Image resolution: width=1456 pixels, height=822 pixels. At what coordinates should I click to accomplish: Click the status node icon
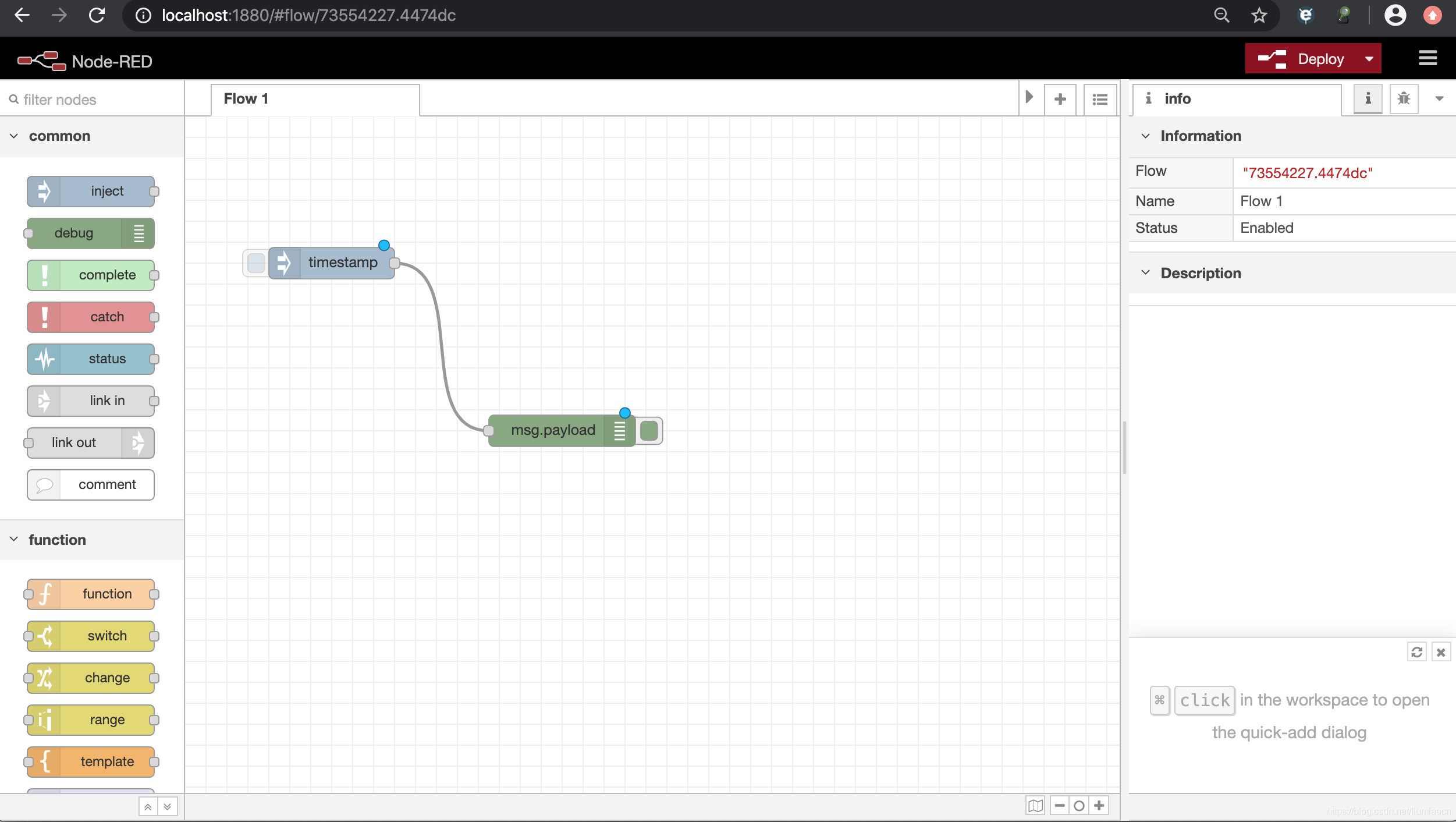pyautogui.click(x=44, y=358)
